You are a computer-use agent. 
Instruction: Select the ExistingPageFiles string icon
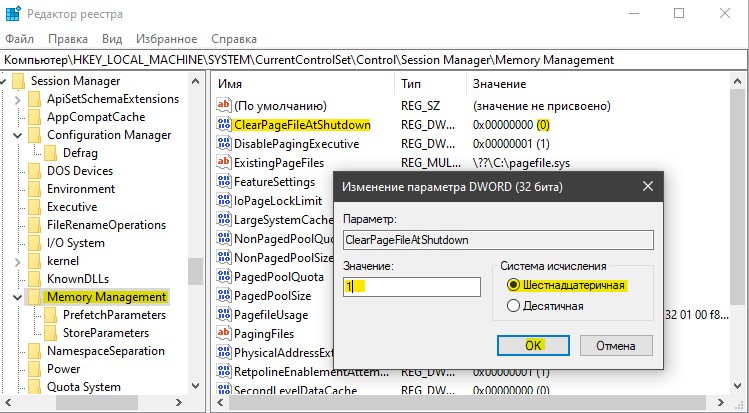[224, 163]
